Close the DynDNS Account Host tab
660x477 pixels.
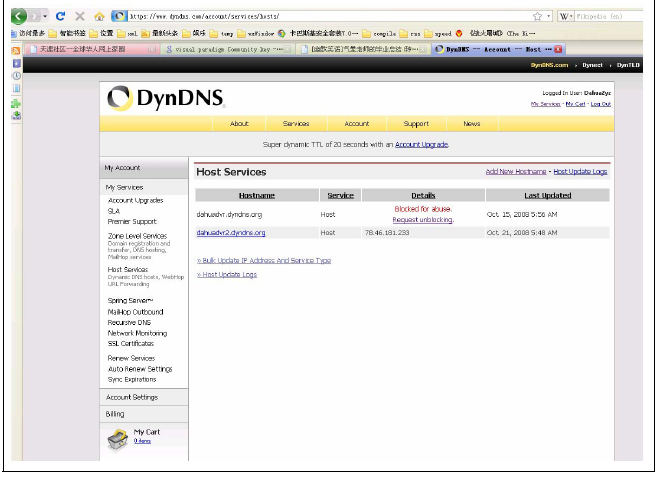(x=558, y=49)
